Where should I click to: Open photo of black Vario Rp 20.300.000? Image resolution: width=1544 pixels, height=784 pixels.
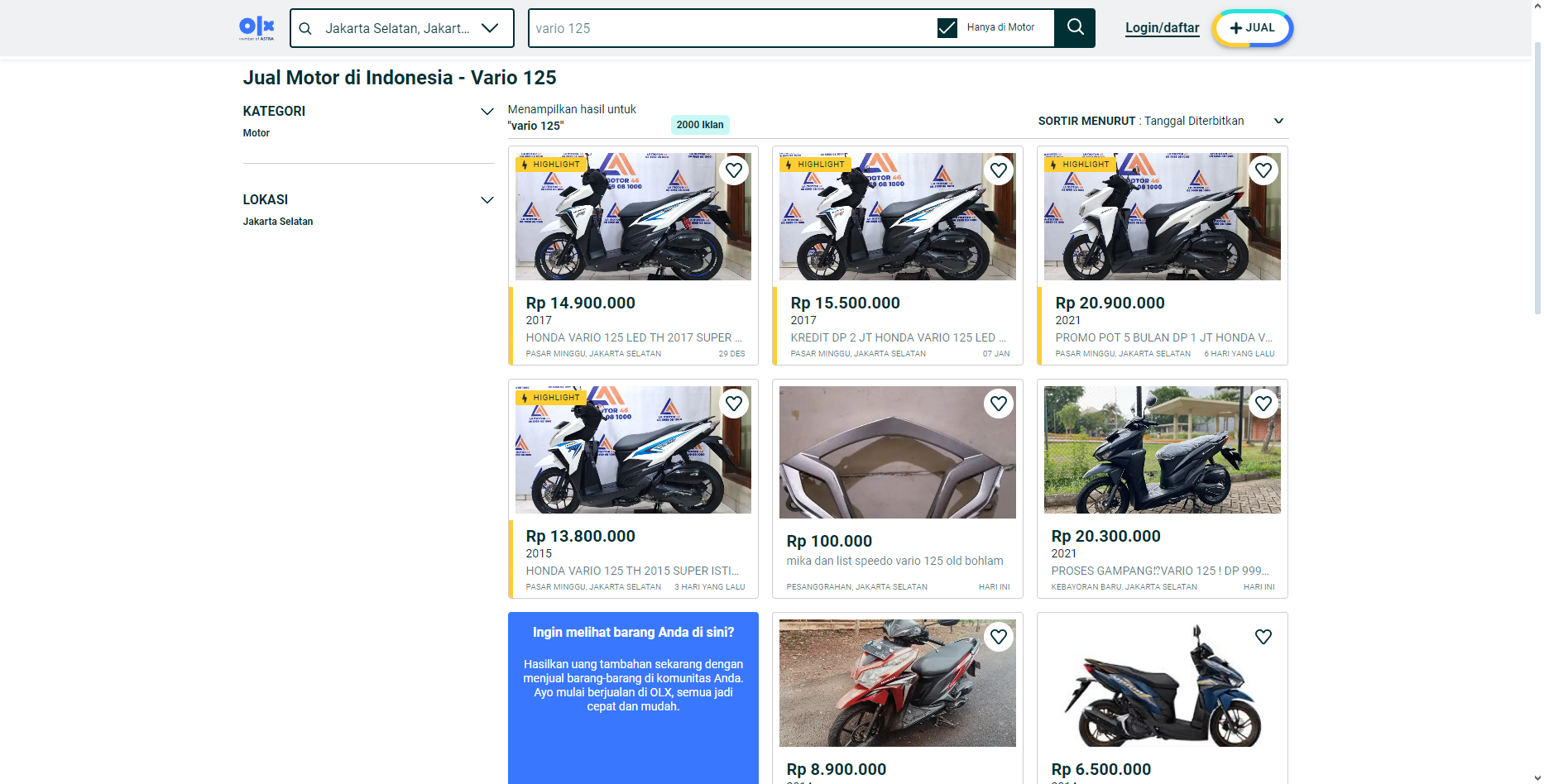coord(1163,450)
